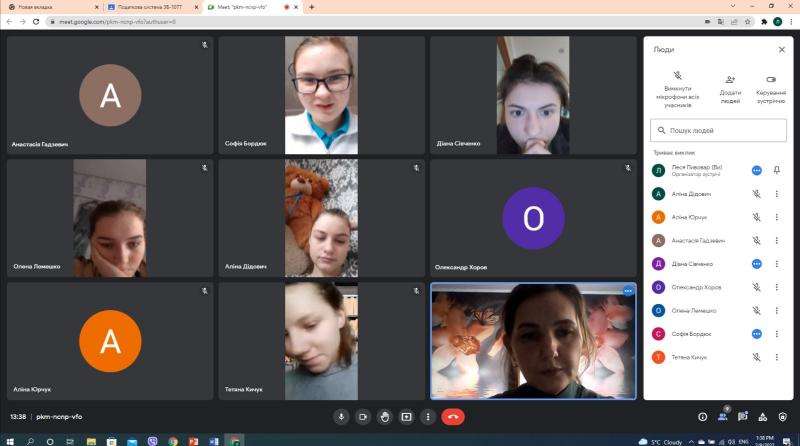Switch to the Пошукова система browser tab

[143, 7]
